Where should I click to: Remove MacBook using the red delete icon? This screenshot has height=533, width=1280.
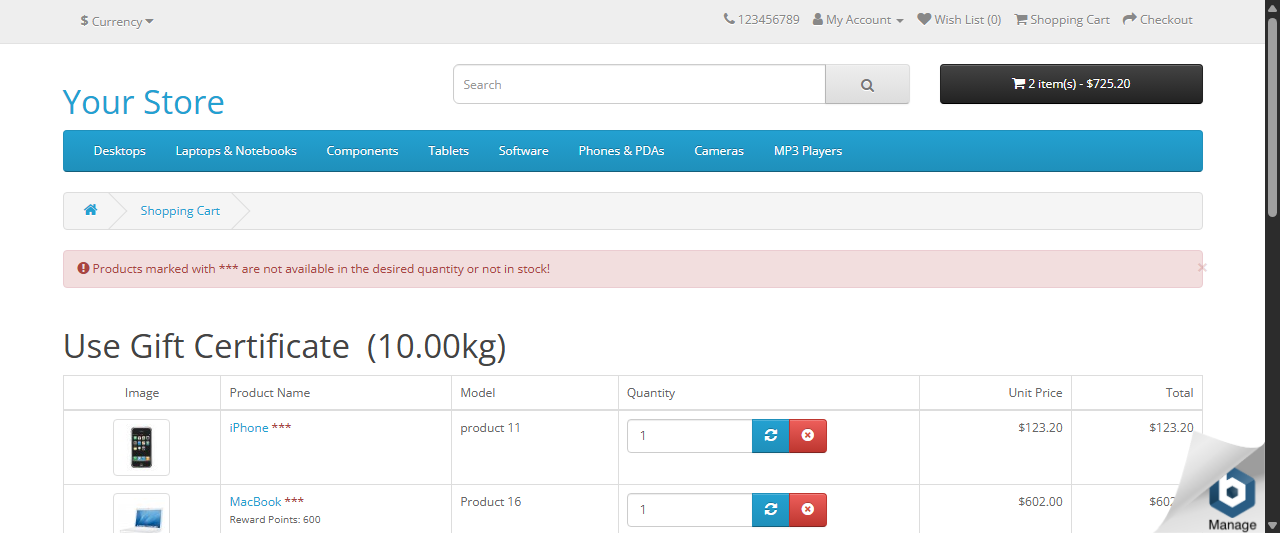click(808, 510)
